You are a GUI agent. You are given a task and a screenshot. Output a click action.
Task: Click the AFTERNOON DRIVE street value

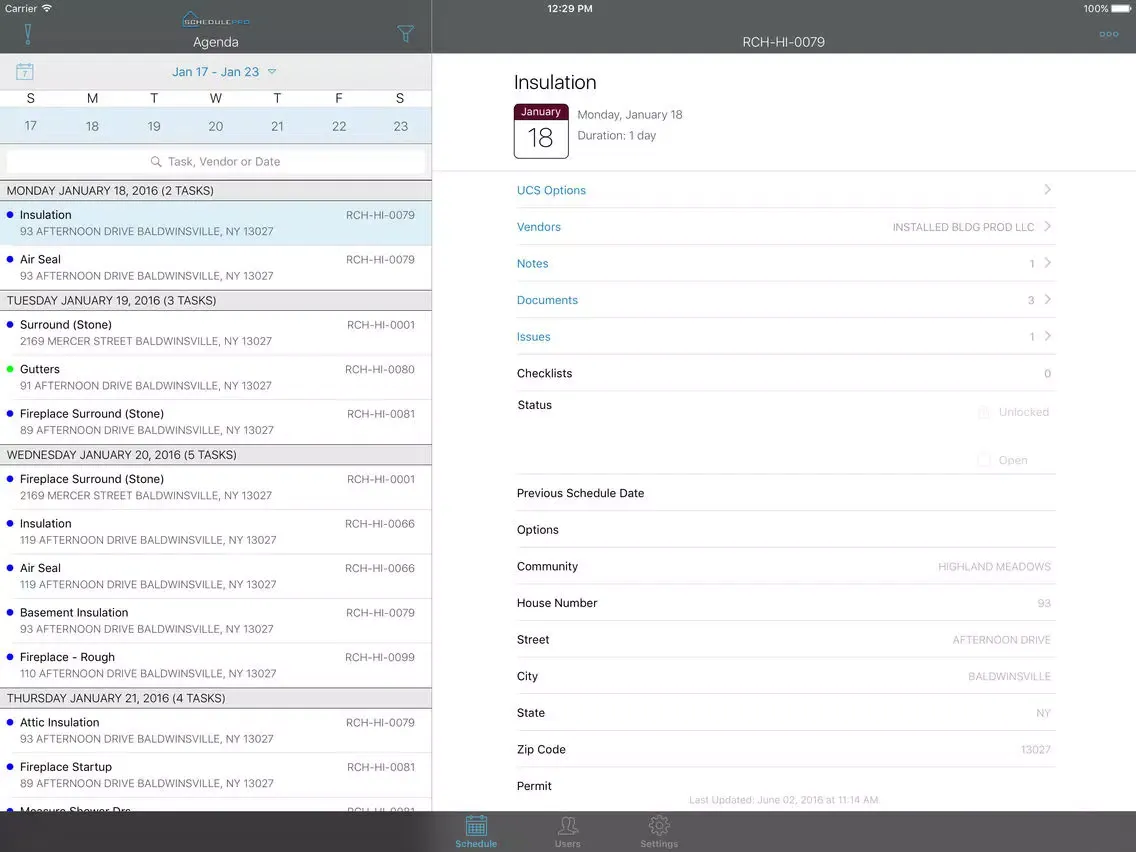(x=1001, y=640)
